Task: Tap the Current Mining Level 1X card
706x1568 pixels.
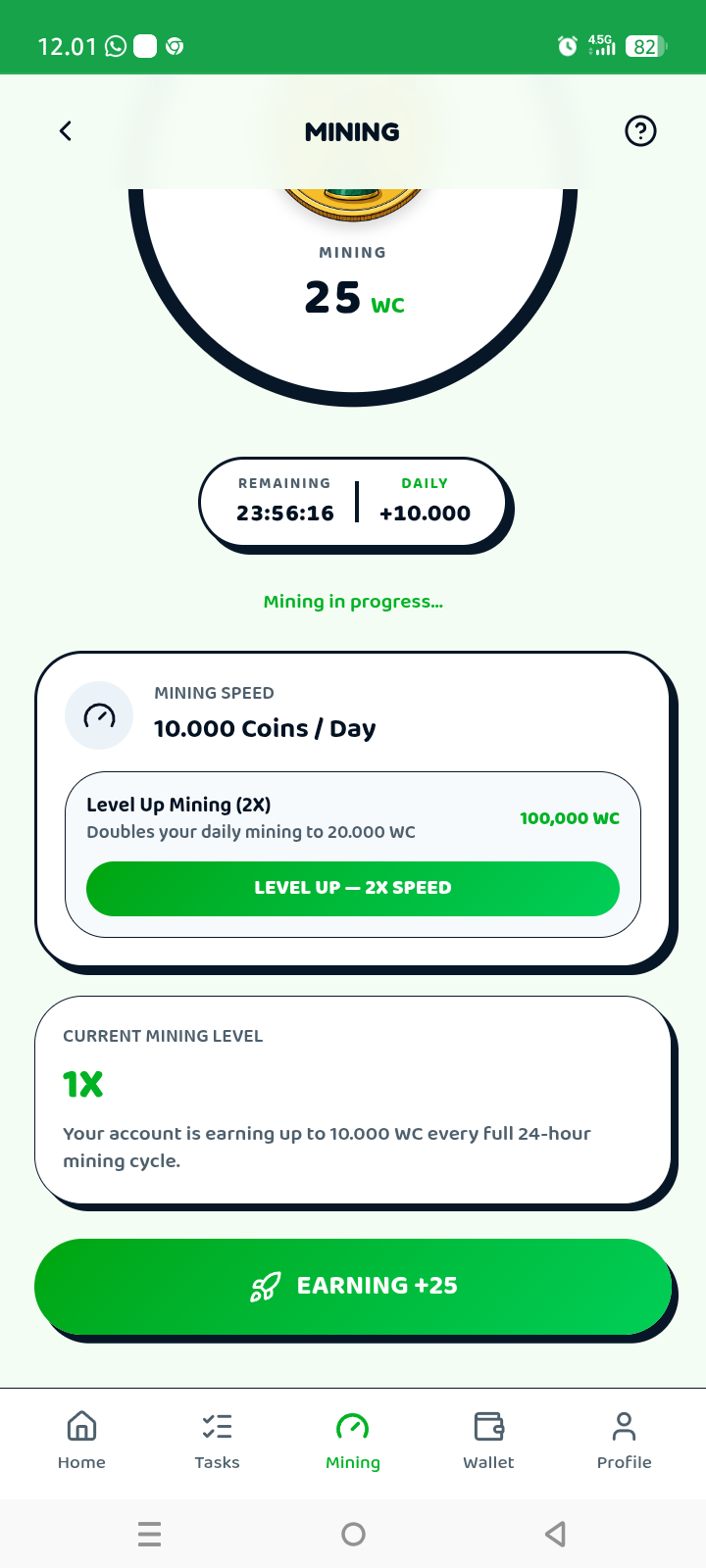Action: coord(353,1100)
